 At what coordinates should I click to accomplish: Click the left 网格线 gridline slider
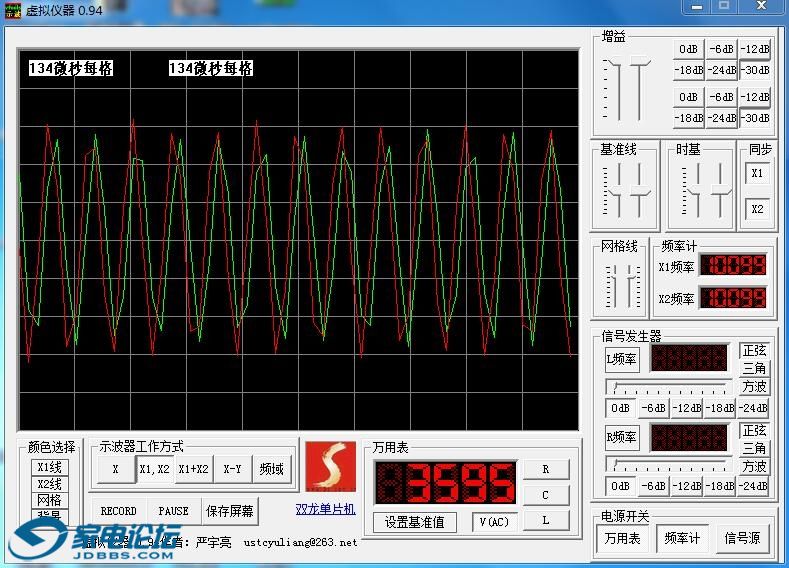(x=615, y=286)
